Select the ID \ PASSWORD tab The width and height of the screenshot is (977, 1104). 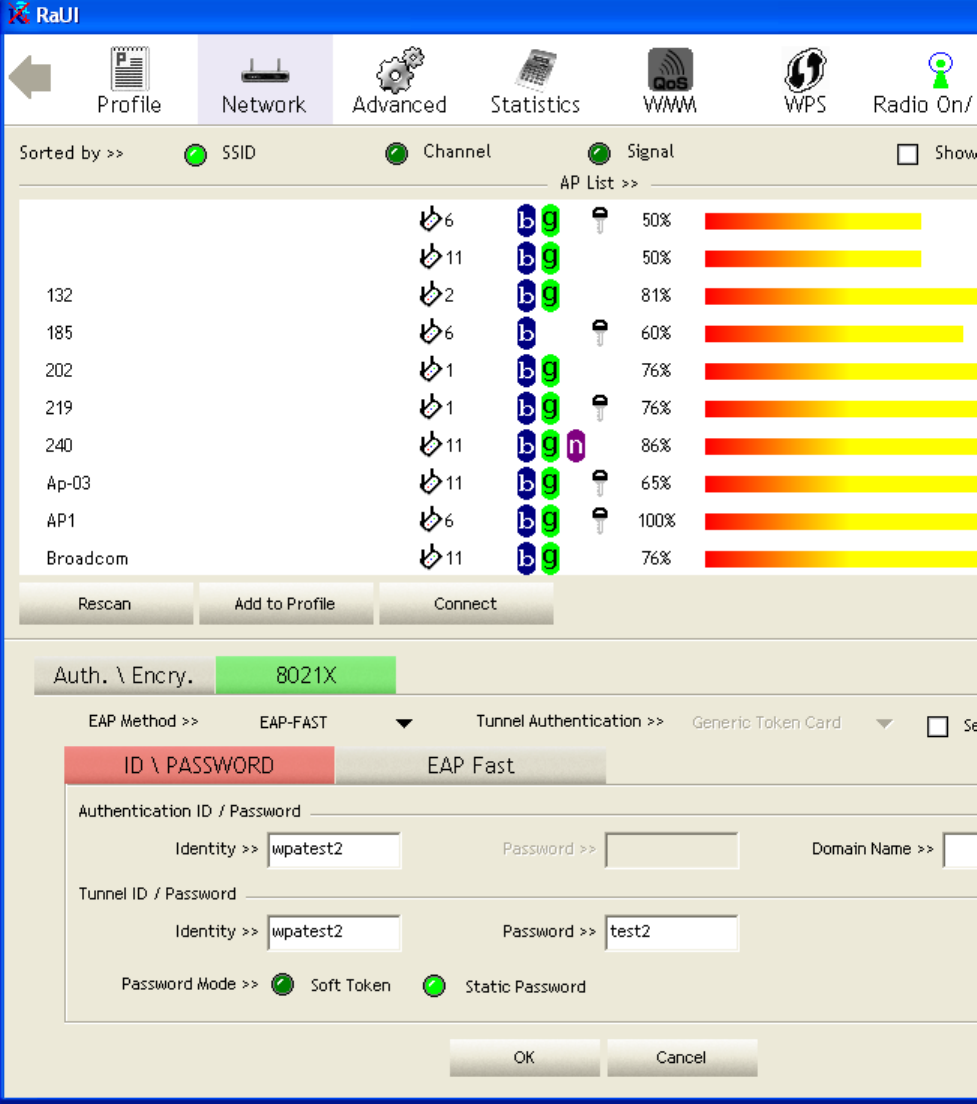(199, 765)
